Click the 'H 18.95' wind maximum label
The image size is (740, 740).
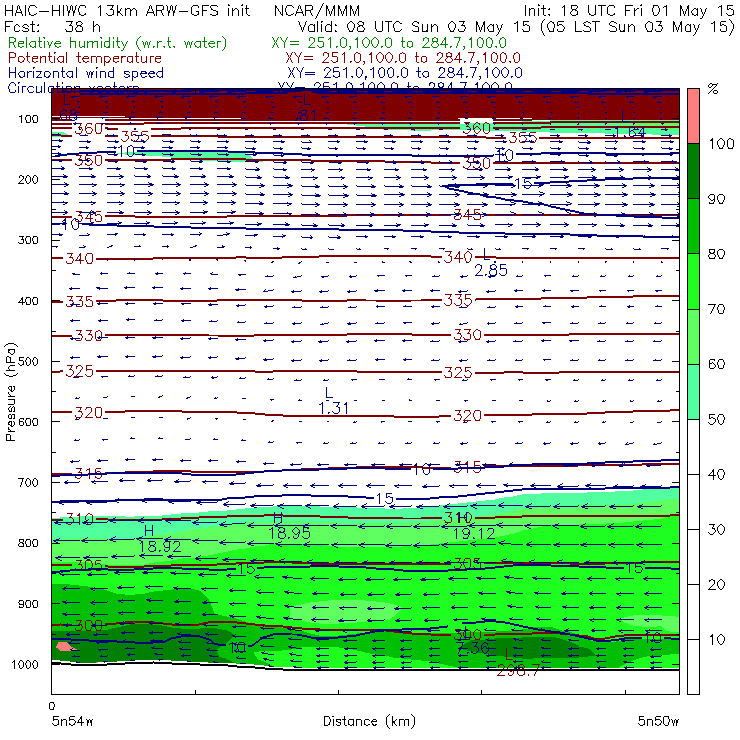tap(289, 526)
